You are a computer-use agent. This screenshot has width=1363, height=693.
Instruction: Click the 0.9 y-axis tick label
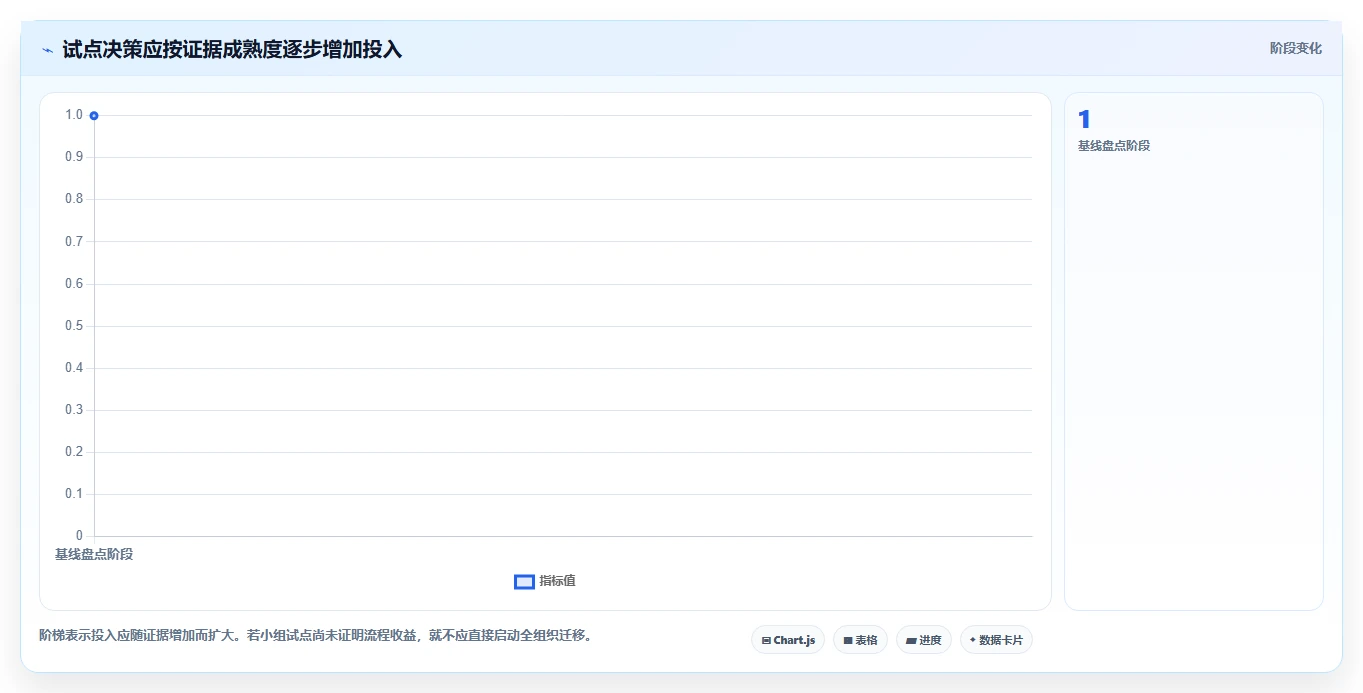74,157
